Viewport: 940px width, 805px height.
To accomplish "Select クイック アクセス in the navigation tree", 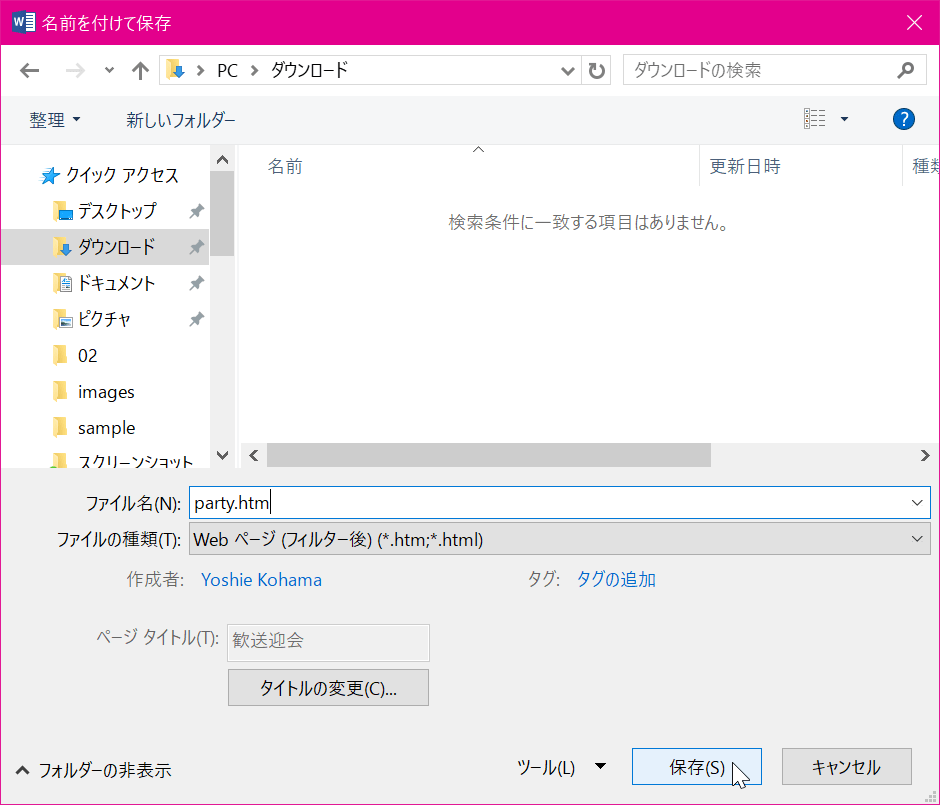I will click(109, 175).
